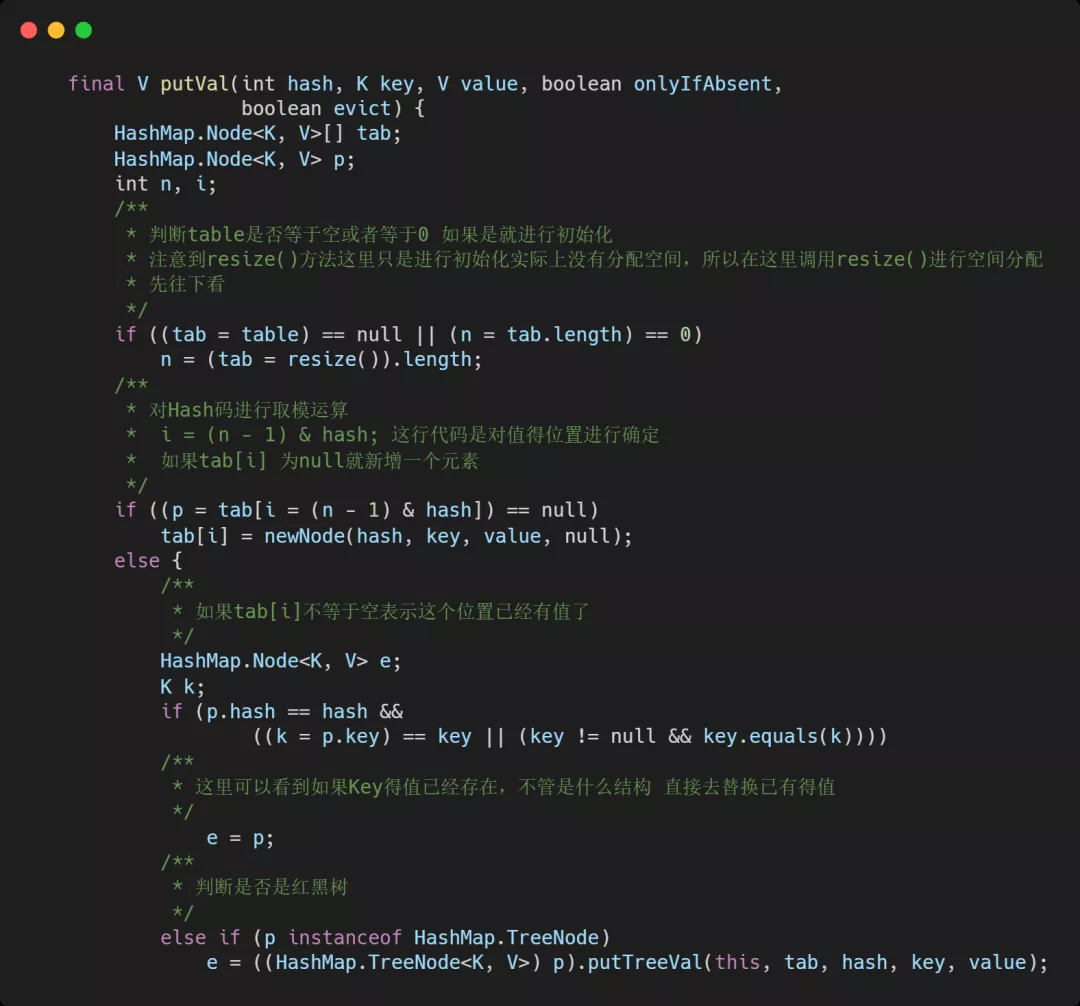The image size is (1080, 1006).
Task: Click the putTreeVal method call
Action: pyautogui.click(x=645, y=963)
